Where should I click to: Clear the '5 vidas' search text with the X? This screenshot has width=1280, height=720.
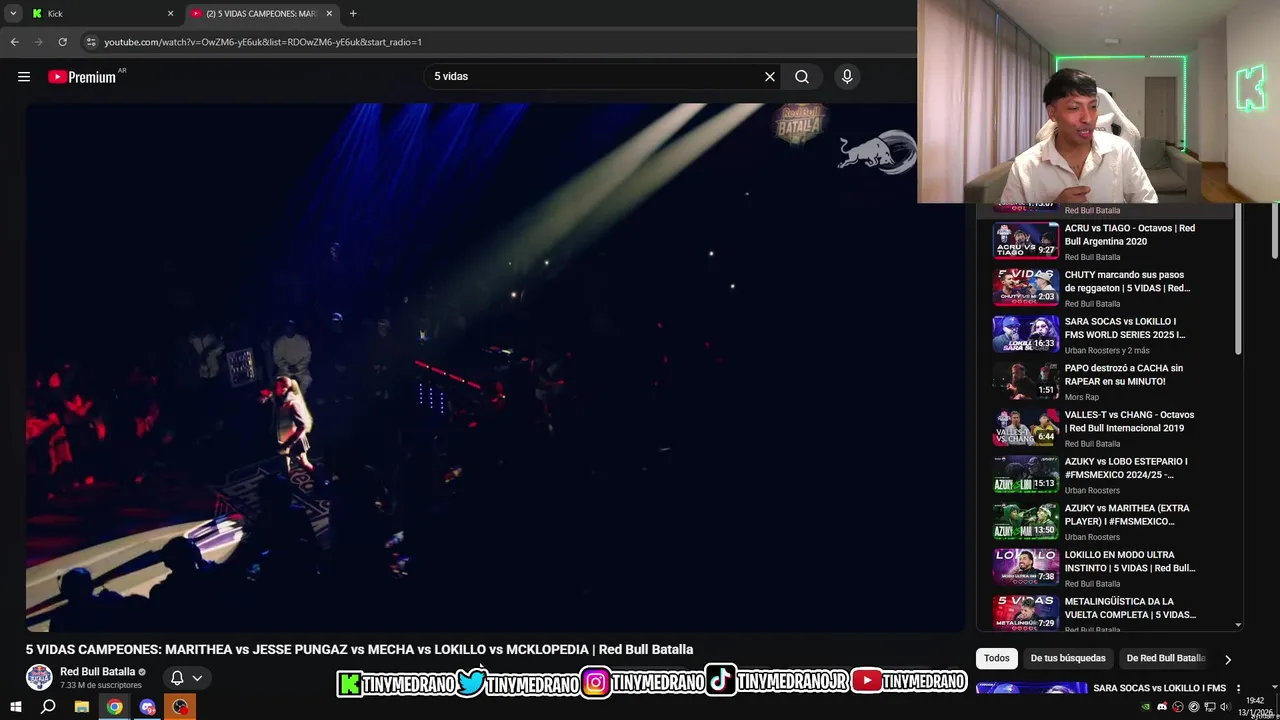770,76
